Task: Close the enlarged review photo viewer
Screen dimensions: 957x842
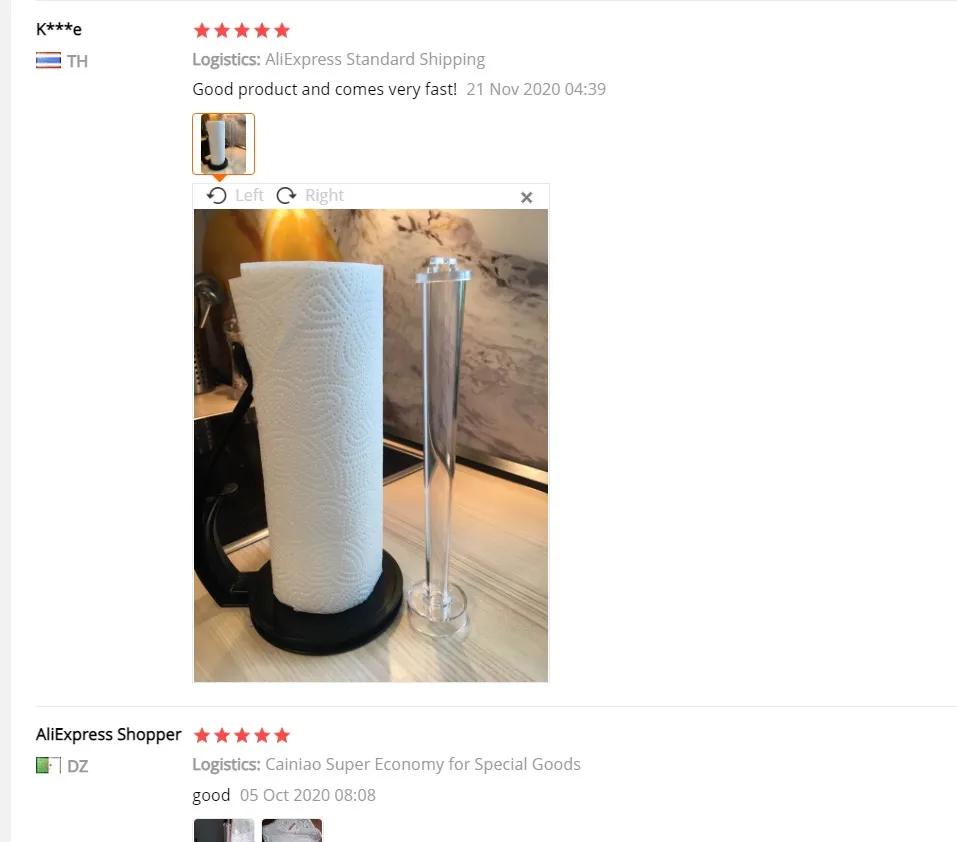Action: [x=527, y=197]
